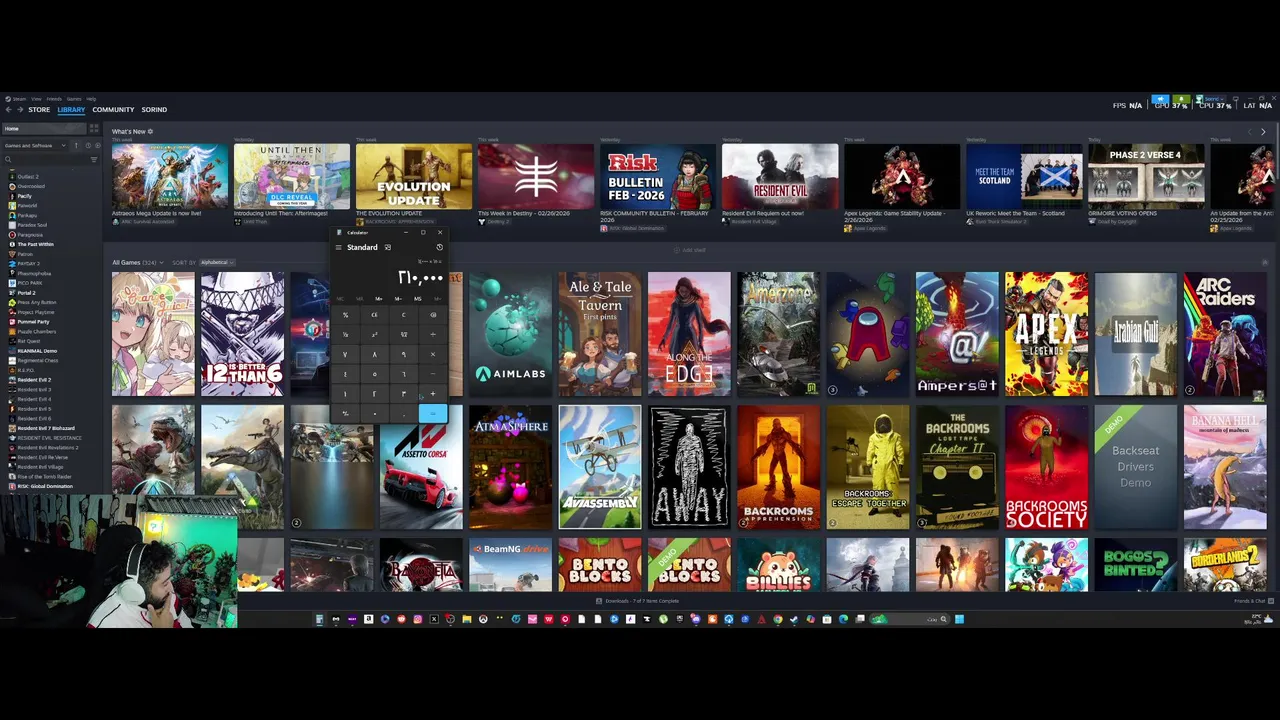
Task: Click the Palworld icon in the sidebar
Action: (x=12, y=206)
